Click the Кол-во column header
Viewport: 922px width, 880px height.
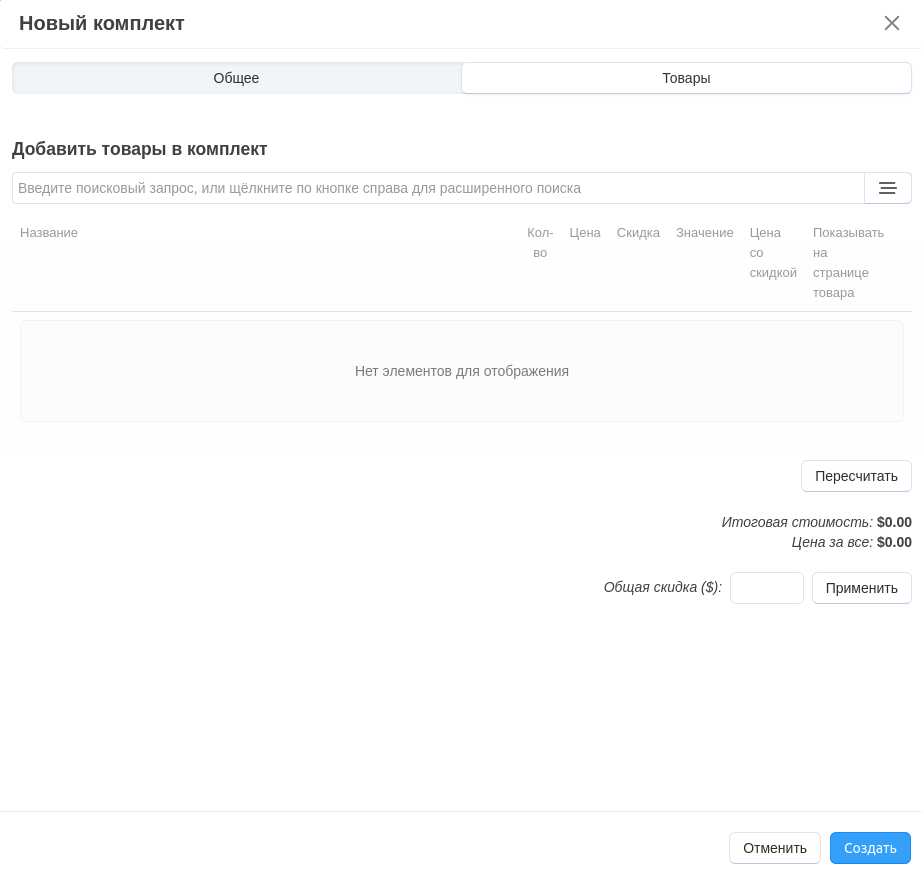coord(540,243)
